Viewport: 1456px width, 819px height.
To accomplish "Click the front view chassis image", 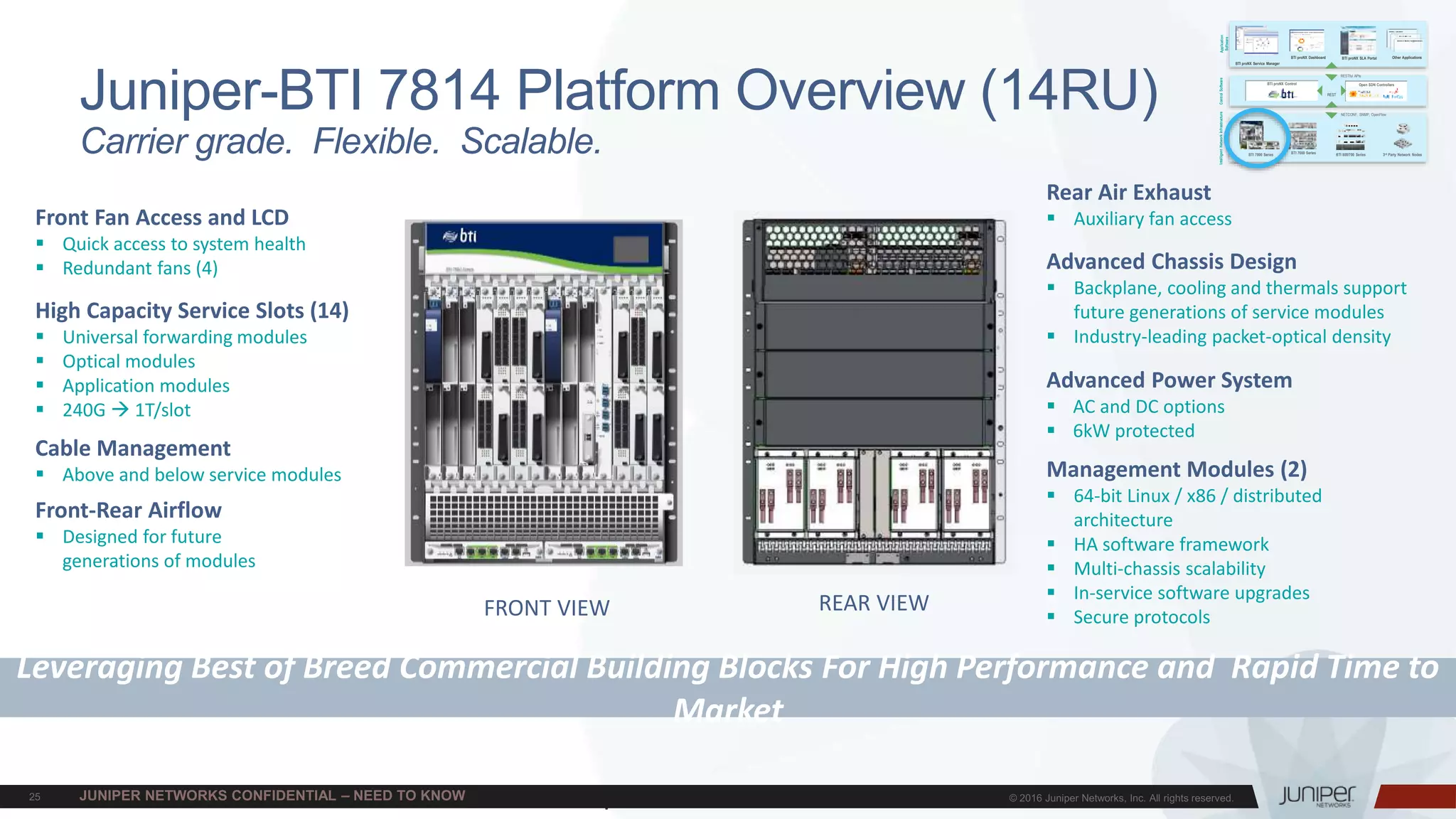I will point(543,392).
